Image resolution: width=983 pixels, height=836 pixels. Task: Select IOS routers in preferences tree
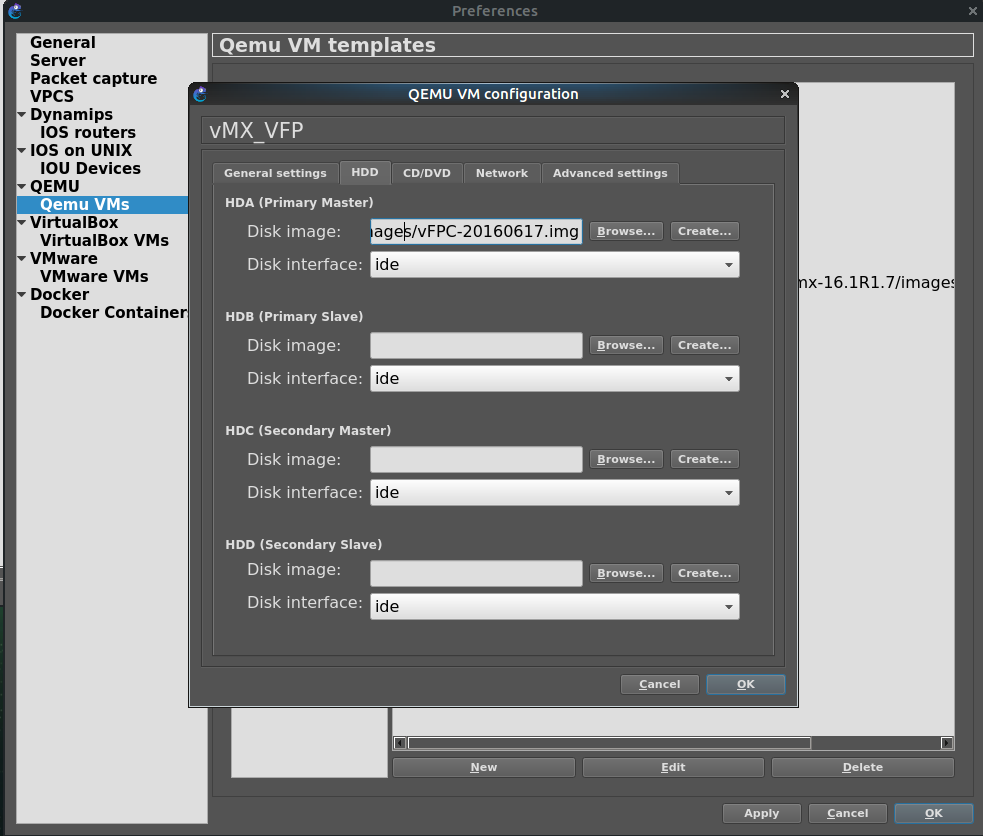point(87,133)
